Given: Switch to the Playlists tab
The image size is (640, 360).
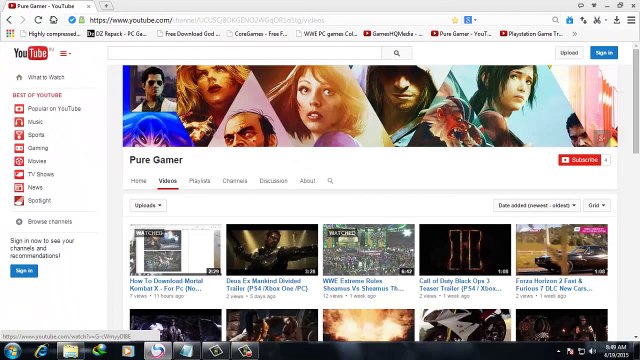Looking at the screenshot, I should point(200,181).
